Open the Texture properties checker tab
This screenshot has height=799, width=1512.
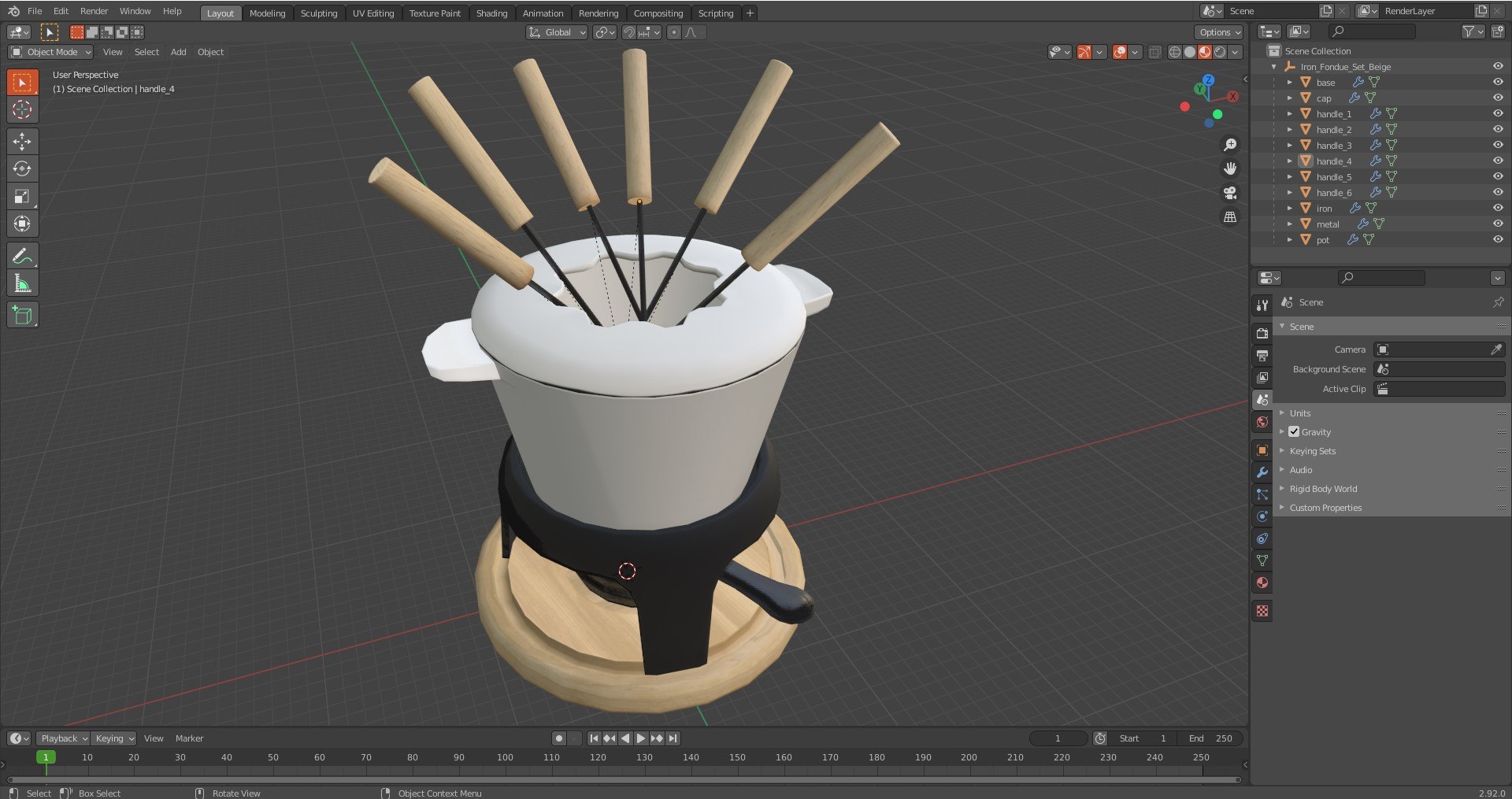[1262, 611]
